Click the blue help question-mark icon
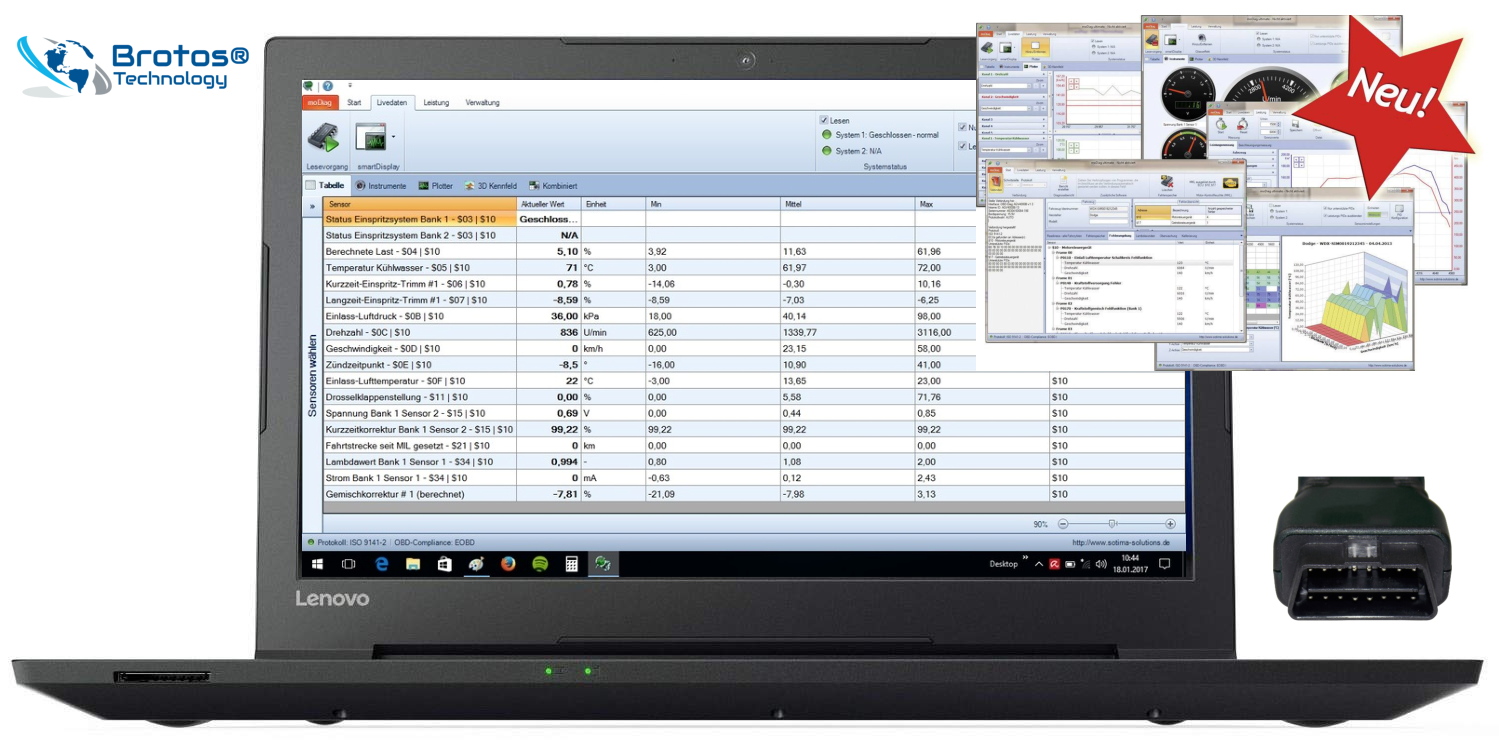 327,86
